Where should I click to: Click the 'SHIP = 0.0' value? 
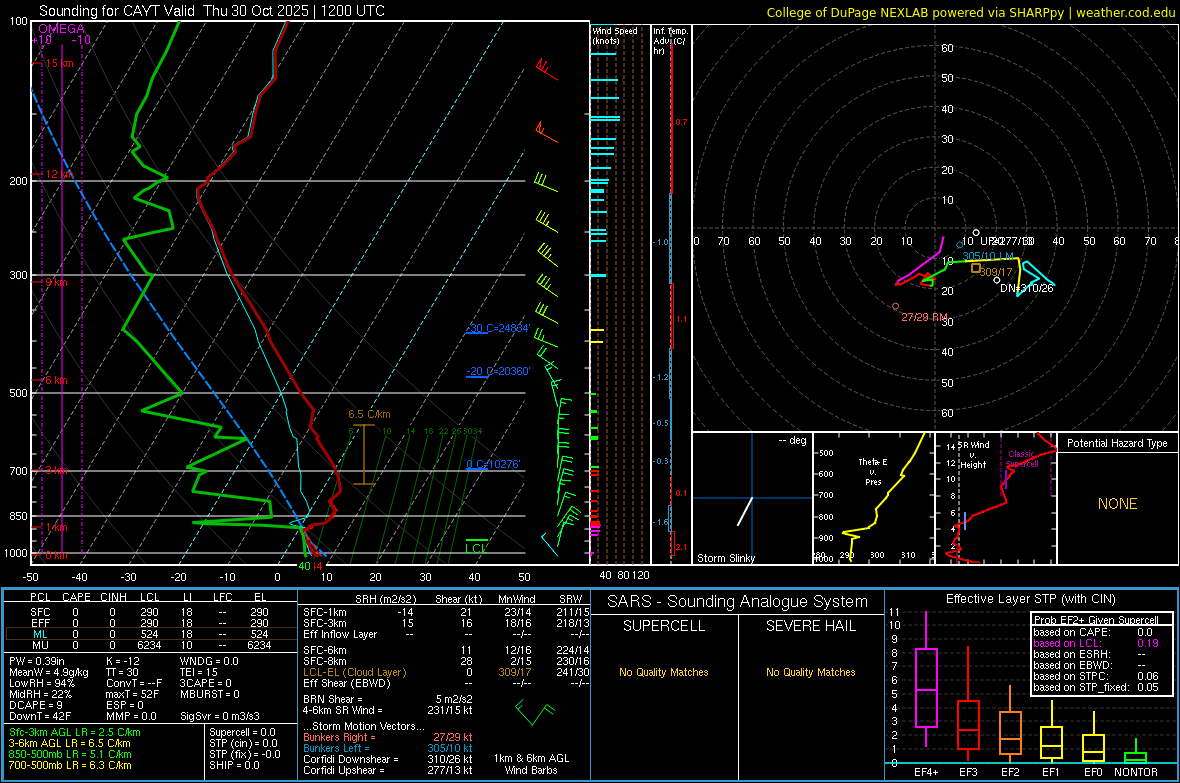click(234, 765)
